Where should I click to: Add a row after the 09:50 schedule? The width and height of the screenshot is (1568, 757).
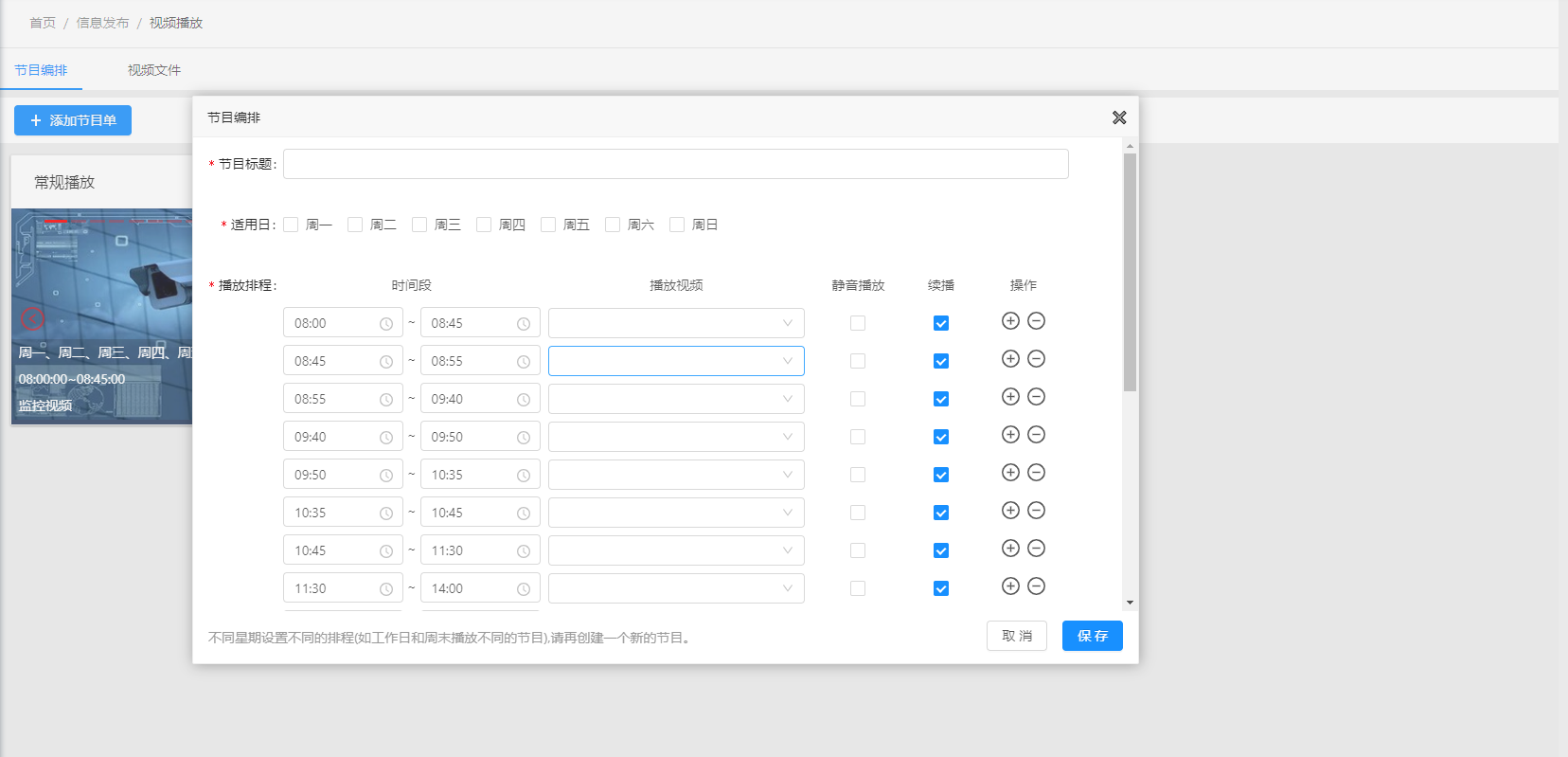point(1010,473)
